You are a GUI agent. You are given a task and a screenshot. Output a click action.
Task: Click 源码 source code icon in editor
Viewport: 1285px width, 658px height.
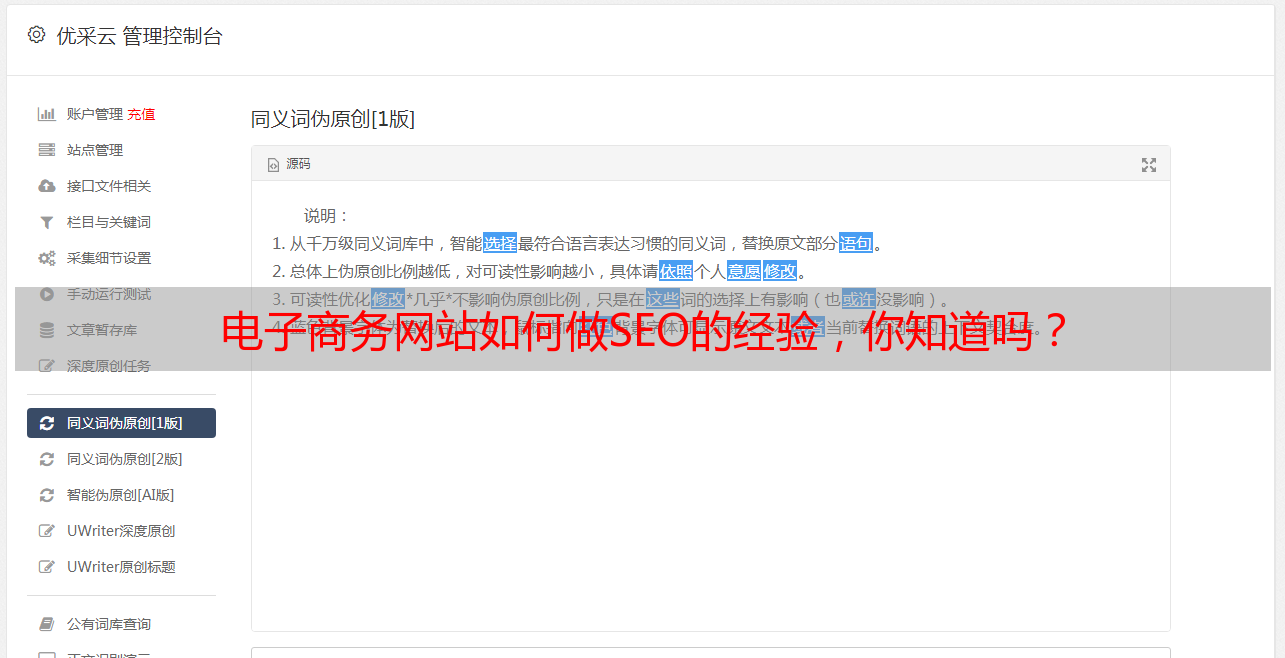273,164
